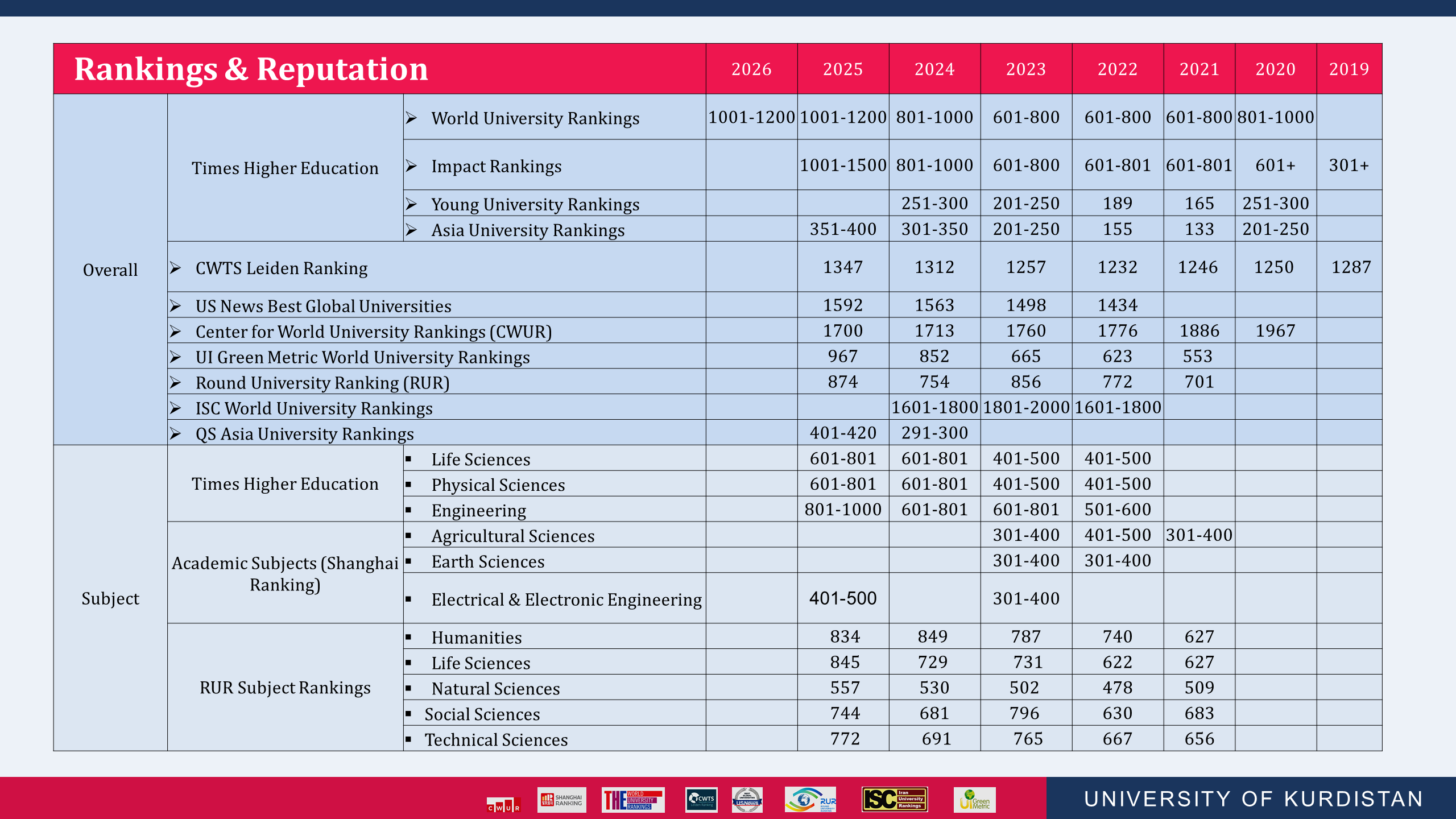The image size is (1456, 819).
Task: Click the University of Kurdistan footer text
Action: pyautogui.click(x=1254, y=799)
